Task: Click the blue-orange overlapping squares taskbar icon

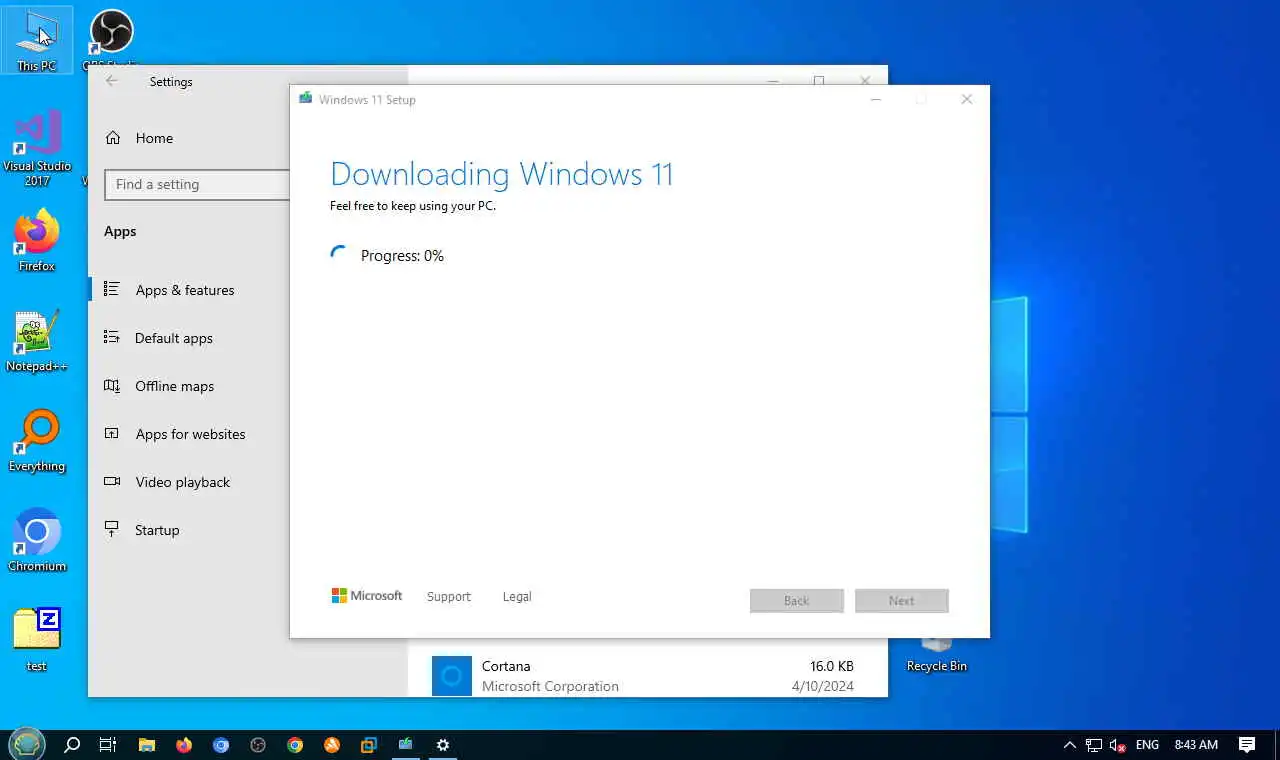Action: point(369,745)
